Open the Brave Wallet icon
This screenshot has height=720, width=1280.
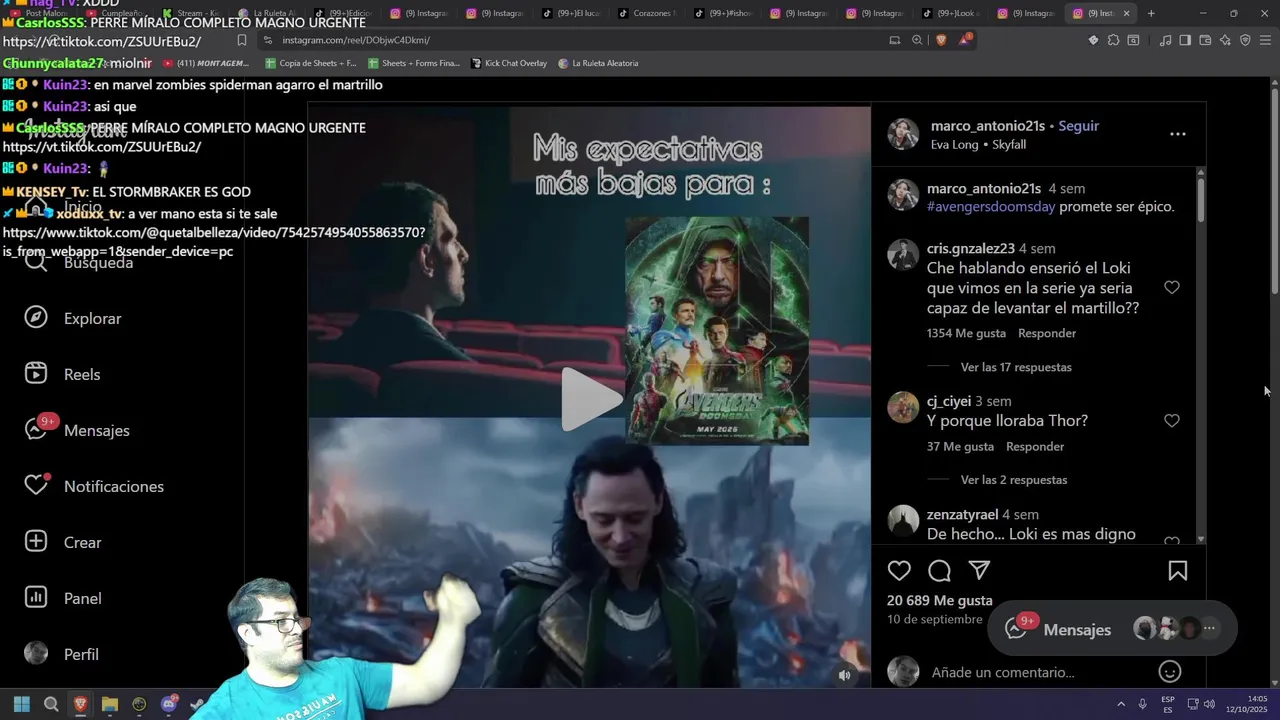1205,40
